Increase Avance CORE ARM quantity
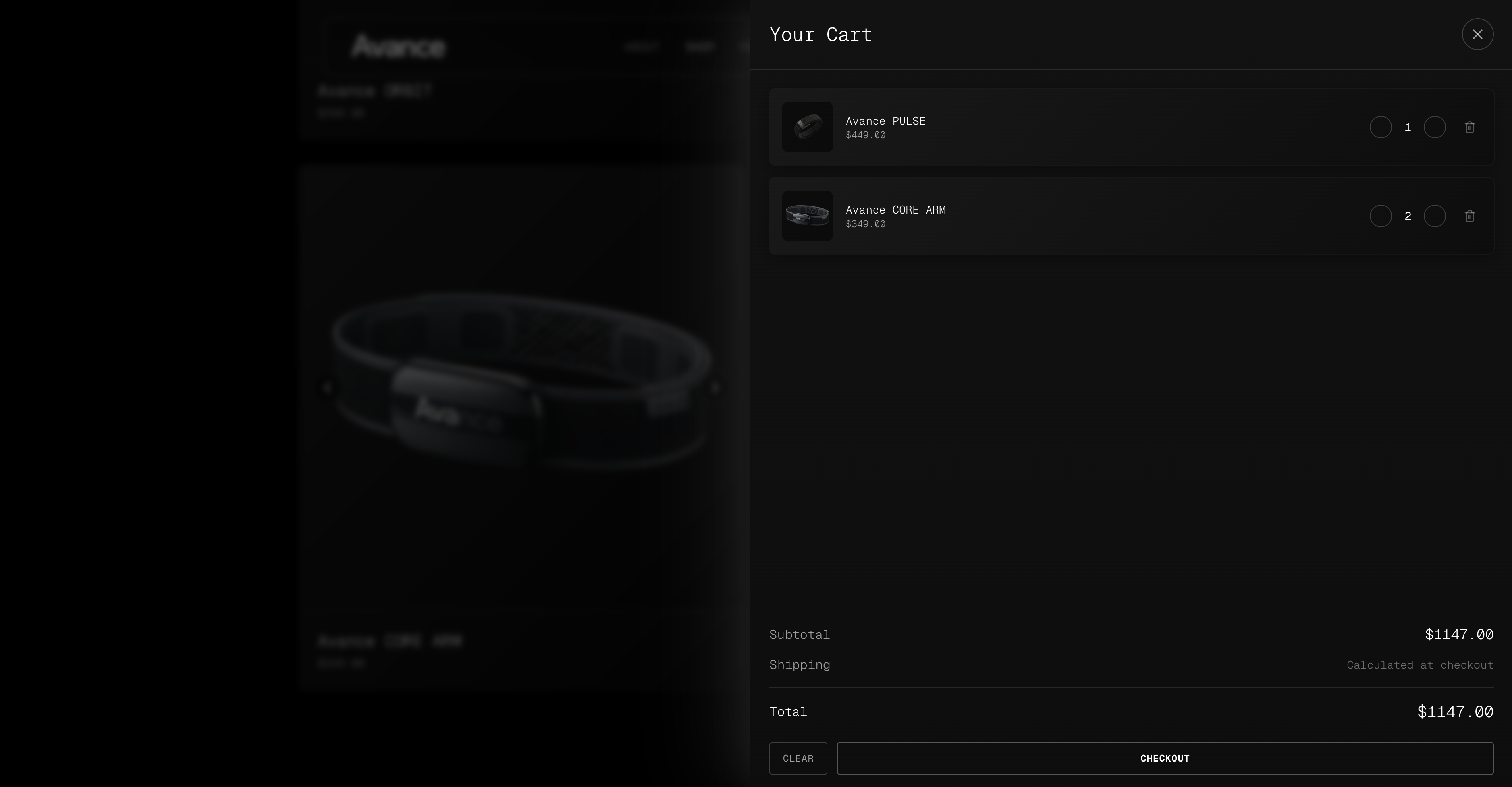This screenshot has height=787, width=1512. tap(1435, 216)
